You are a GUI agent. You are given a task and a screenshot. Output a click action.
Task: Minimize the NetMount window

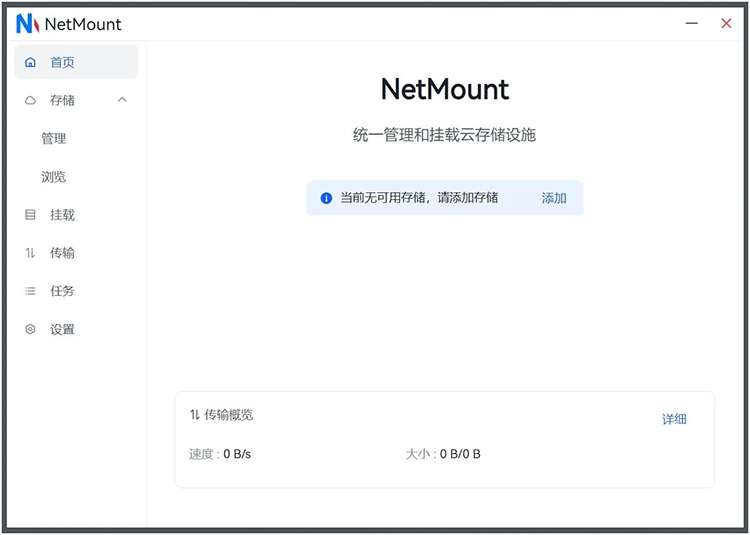[x=691, y=23]
